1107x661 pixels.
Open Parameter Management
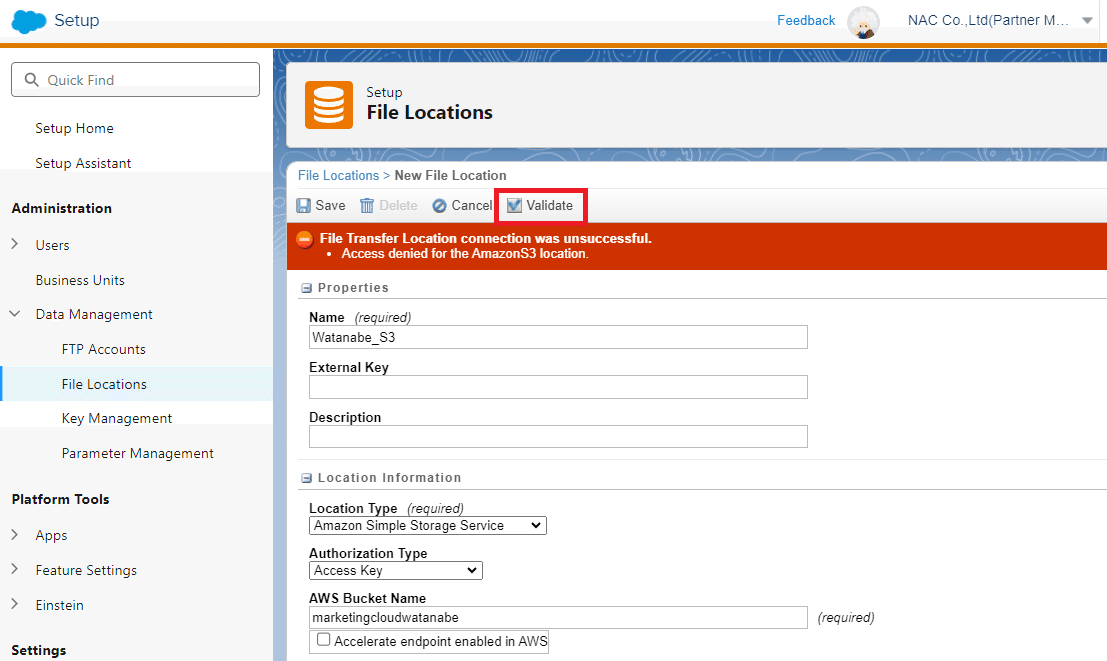138,453
